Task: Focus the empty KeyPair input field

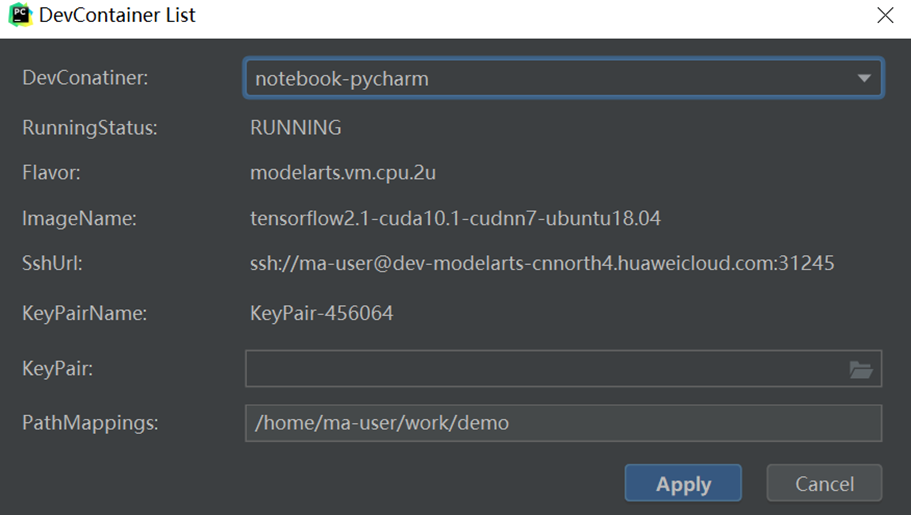Action: click(x=540, y=369)
